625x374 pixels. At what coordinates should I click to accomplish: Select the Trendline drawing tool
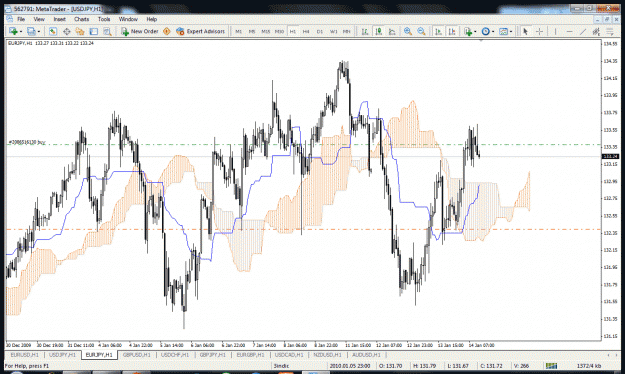tap(583, 31)
